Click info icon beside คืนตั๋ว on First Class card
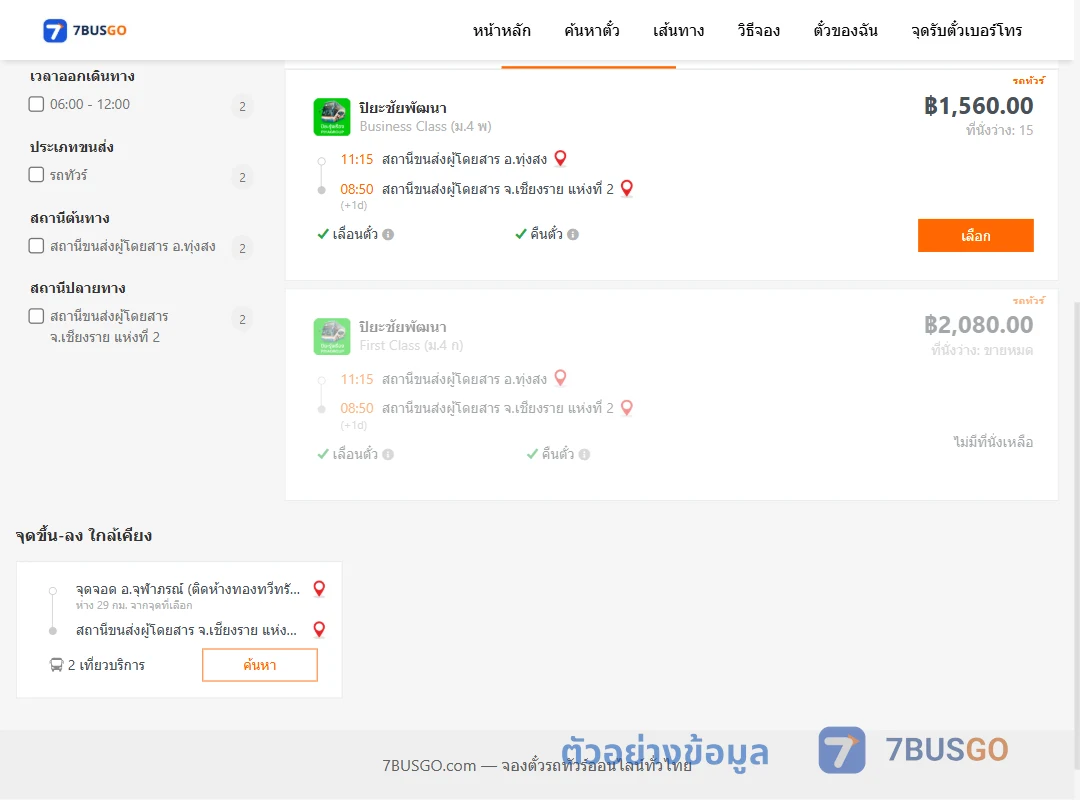1080x800 pixels. click(x=584, y=454)
